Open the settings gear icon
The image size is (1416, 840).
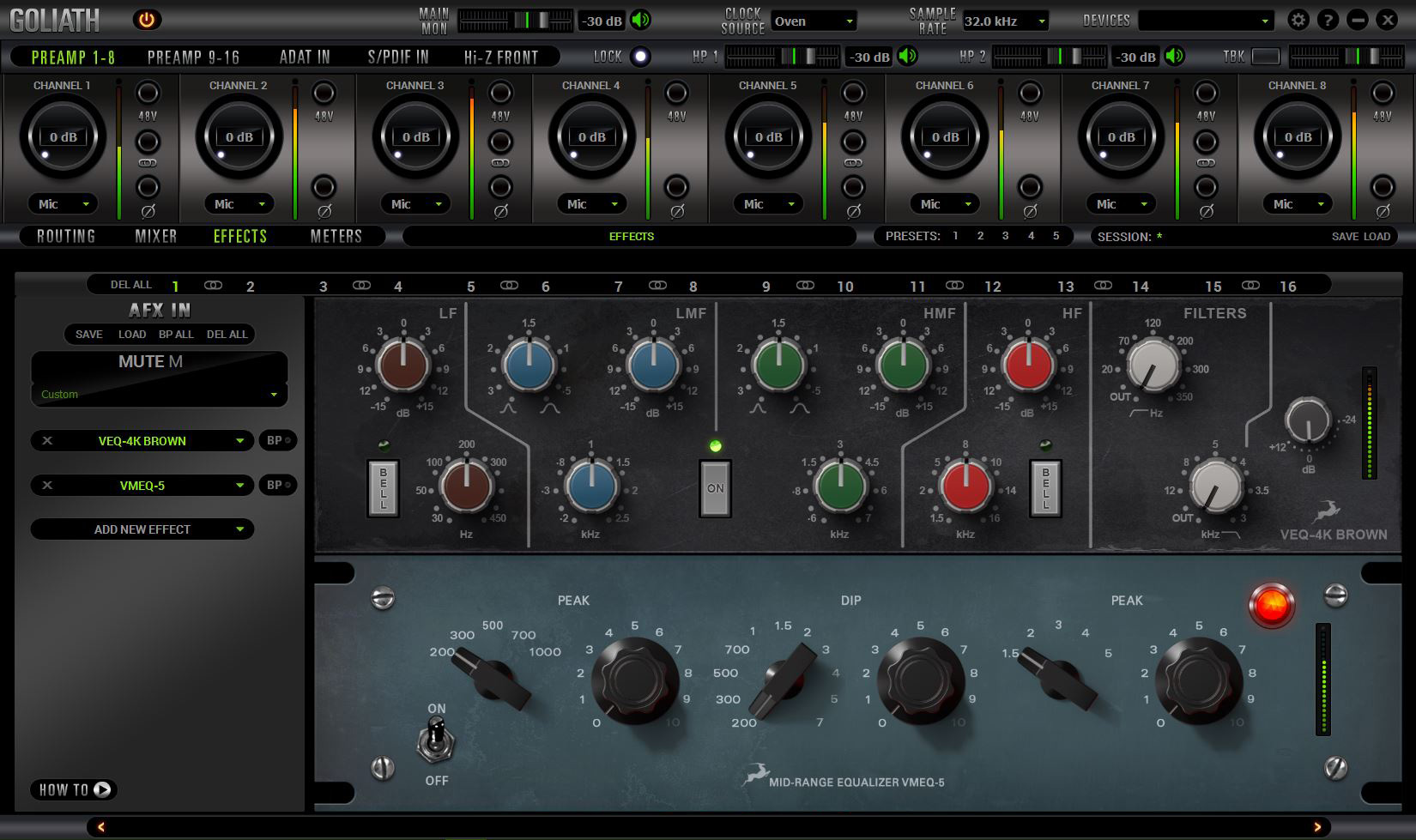point(1298,18)
